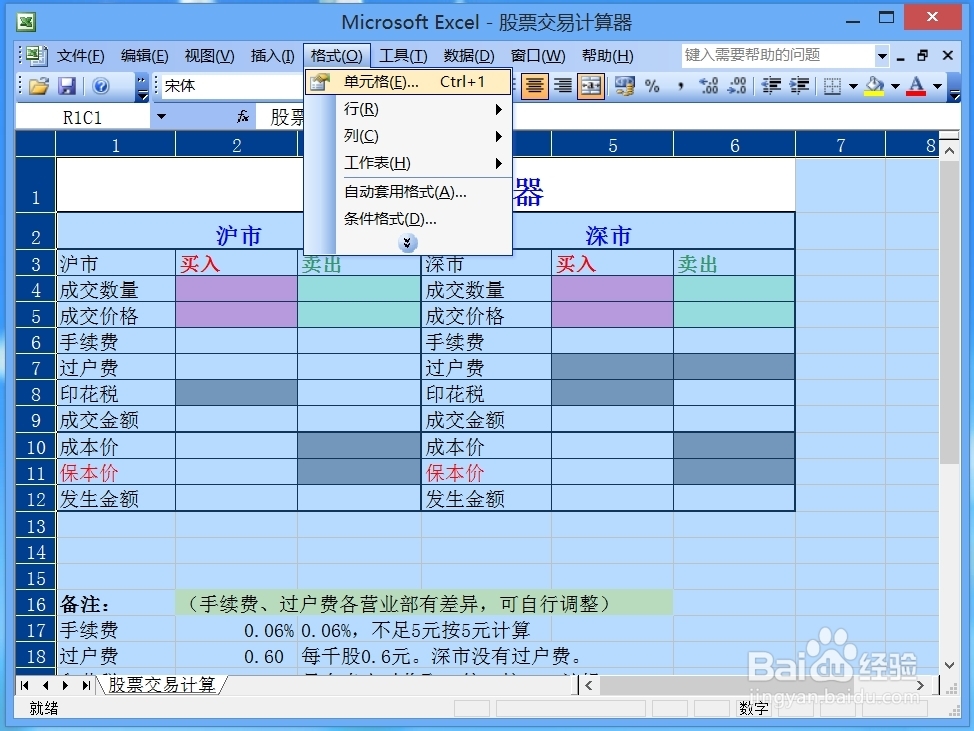Minimize the workbook window inside Excel
This screenshot has width=974, height=731.
point(901,57)
